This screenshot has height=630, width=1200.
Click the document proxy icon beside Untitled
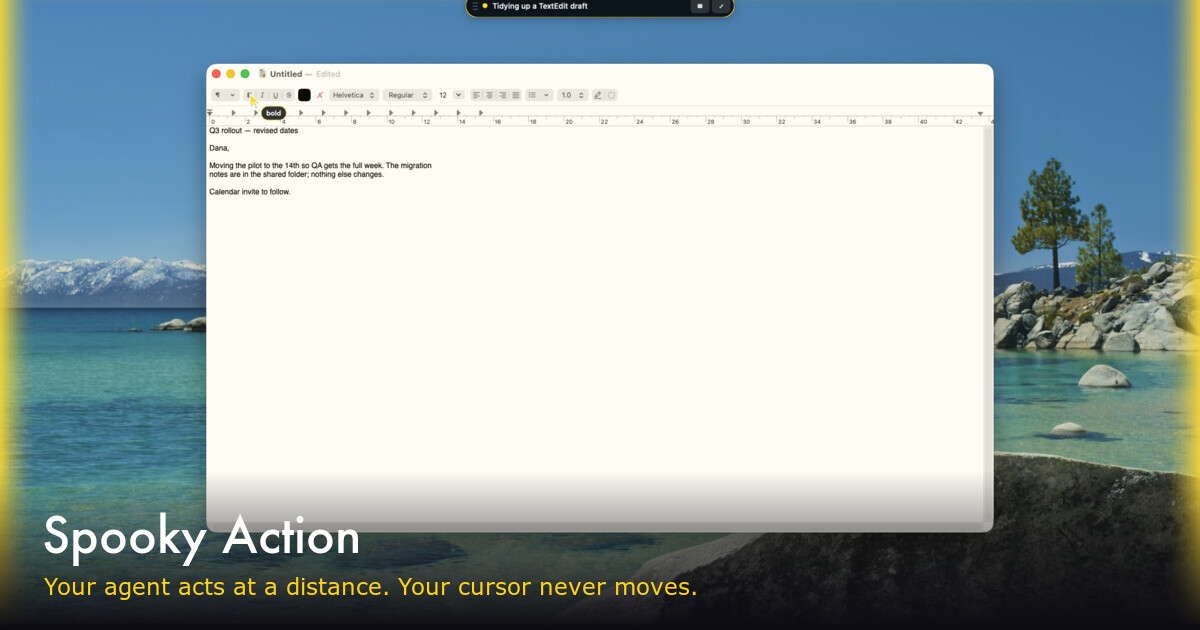click(x=262, y=74)
